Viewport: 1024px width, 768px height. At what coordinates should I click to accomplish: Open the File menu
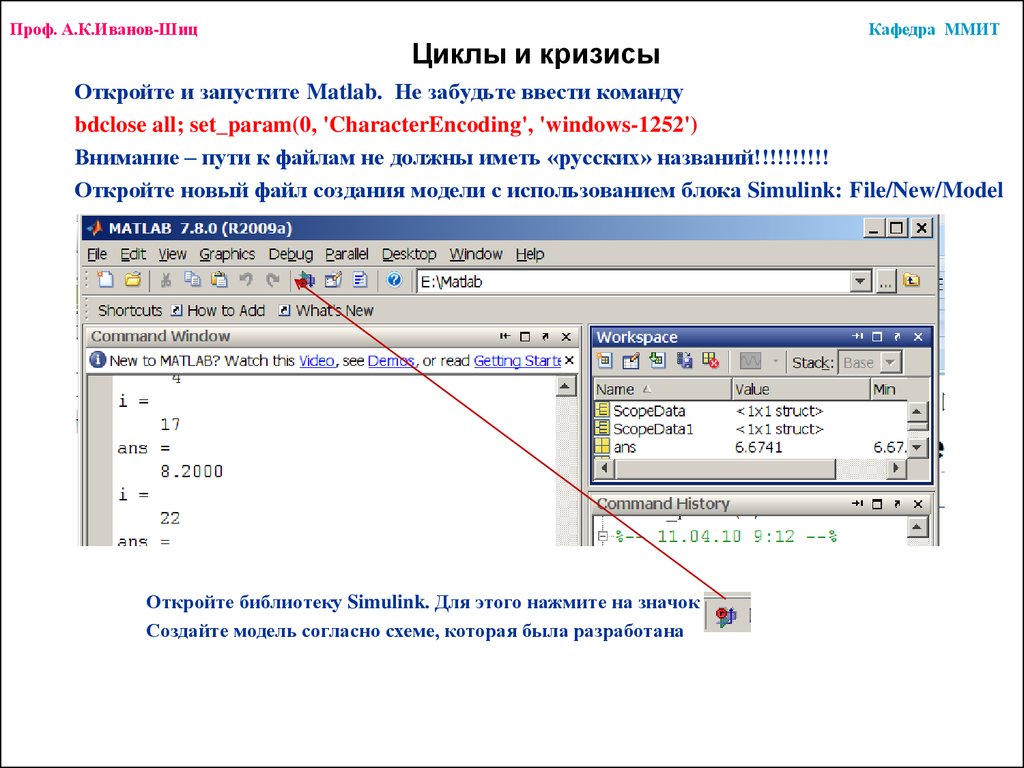click(97, 254)
